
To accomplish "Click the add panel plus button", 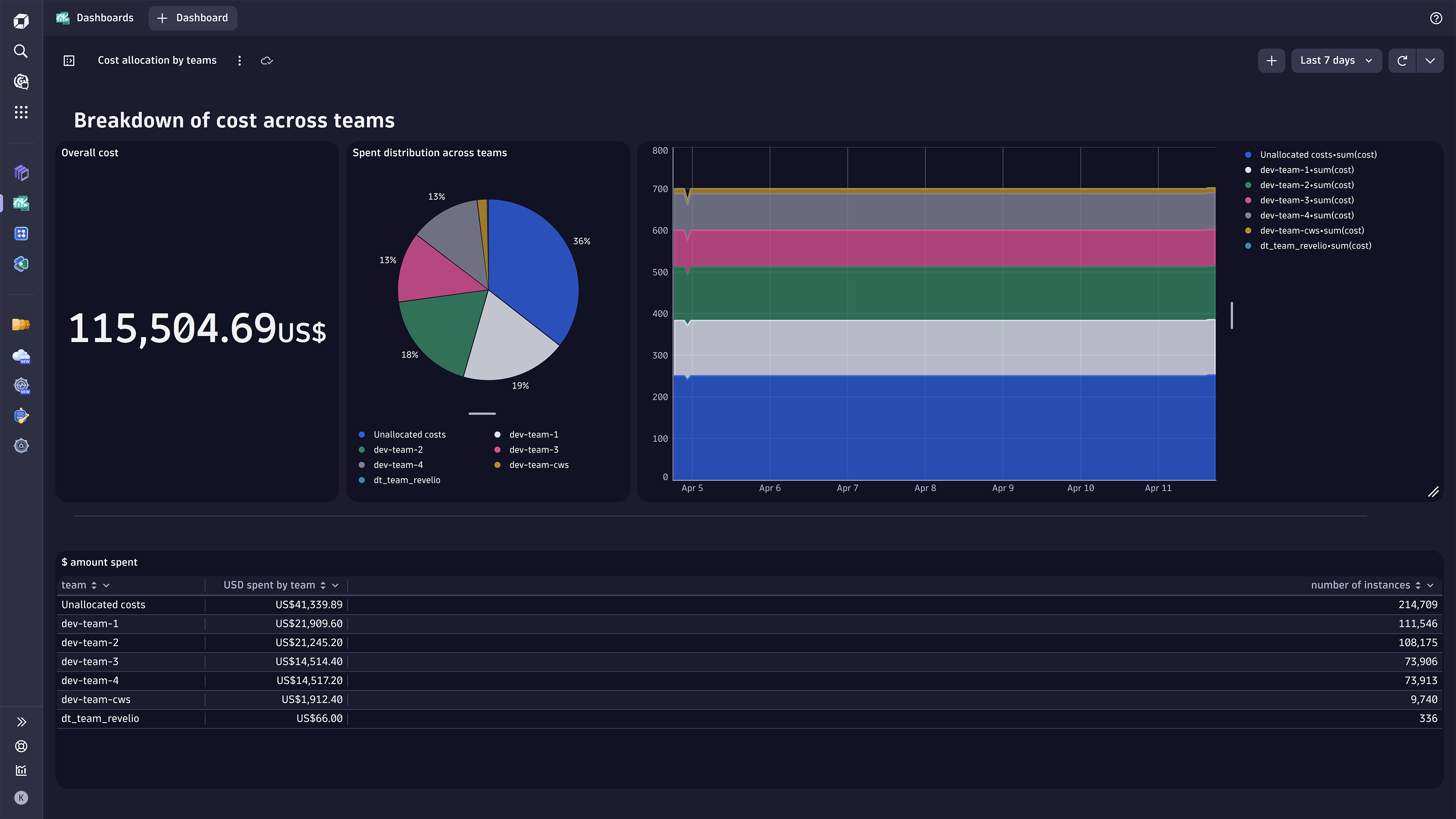I will pos(1272,61).
